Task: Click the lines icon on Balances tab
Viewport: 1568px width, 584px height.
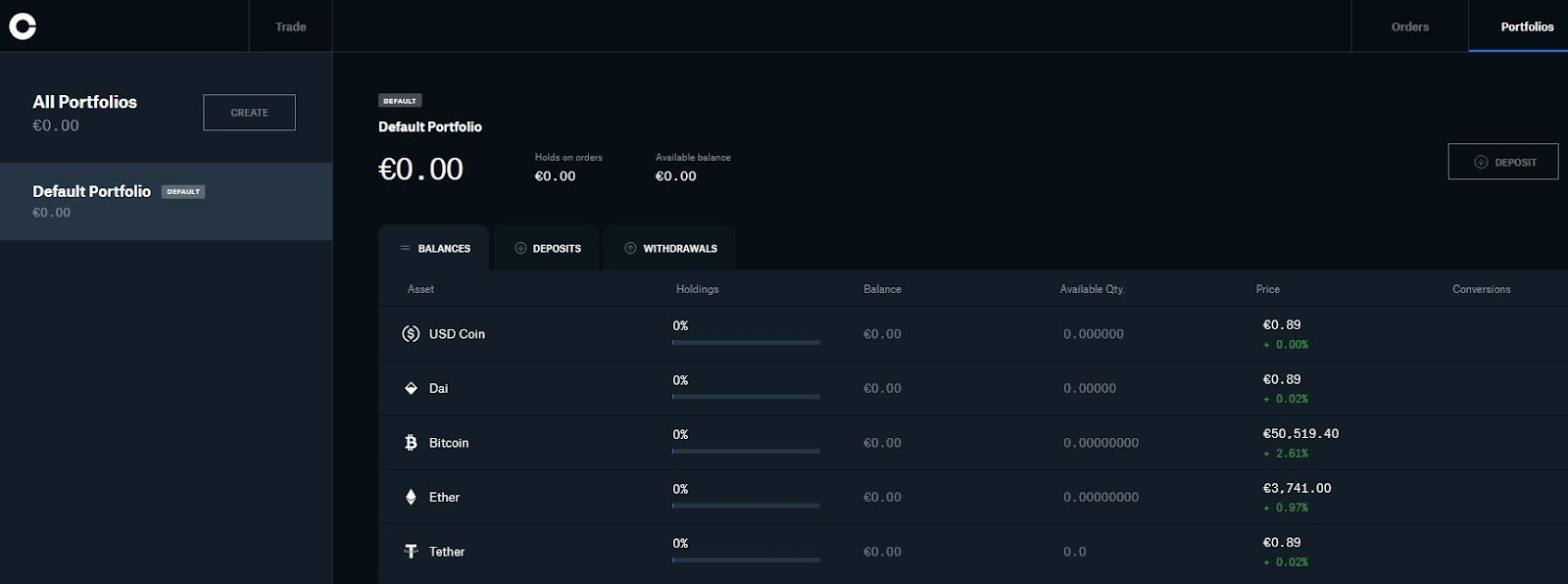Action: tap(405, 249)
